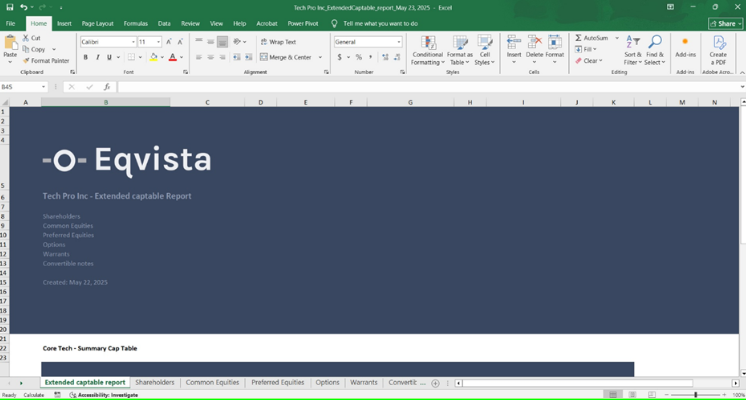This screenshot has width=746, height=400.
Task: Click the Save icon in title bar
Action: (10, 7)
